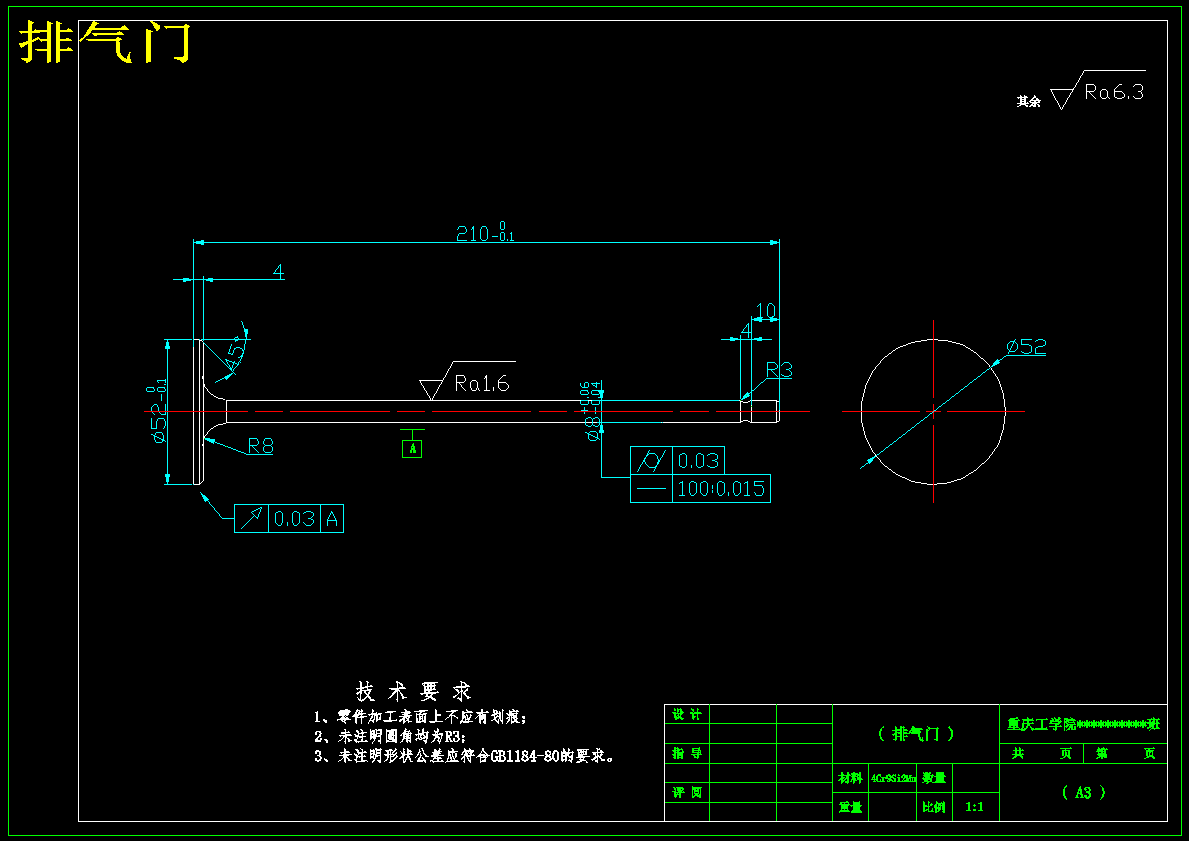
Task: Select the material value "4Cr9Si2Mn"
Action: tap(893, 778)
